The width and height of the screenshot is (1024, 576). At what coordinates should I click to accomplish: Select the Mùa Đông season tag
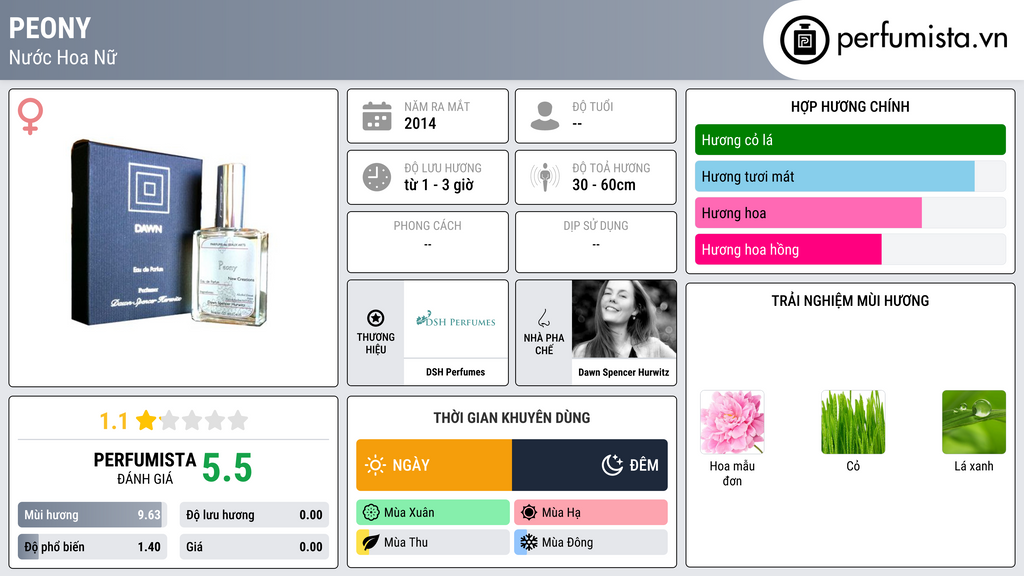click(591, 542)
